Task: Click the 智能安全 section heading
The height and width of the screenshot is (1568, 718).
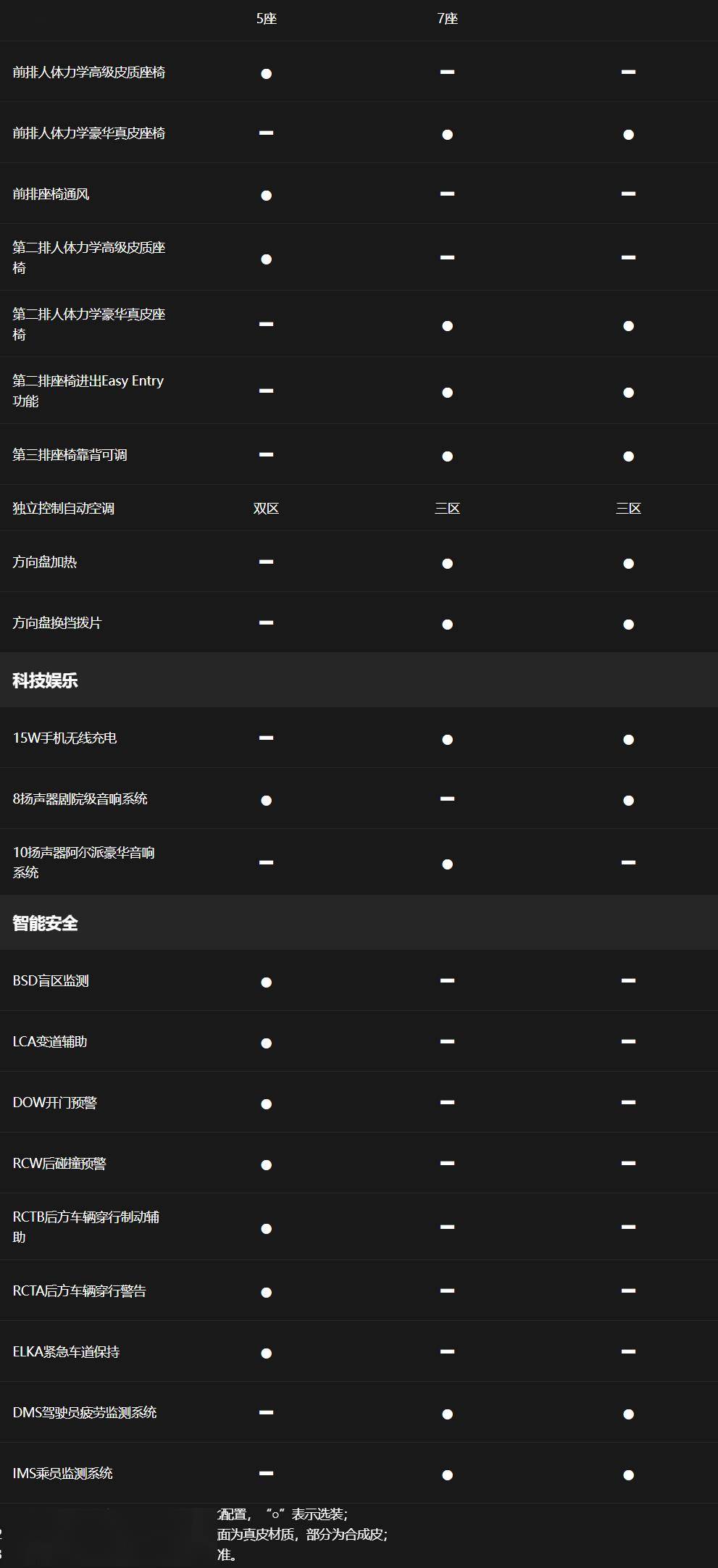Action: [x=45, y=923]
